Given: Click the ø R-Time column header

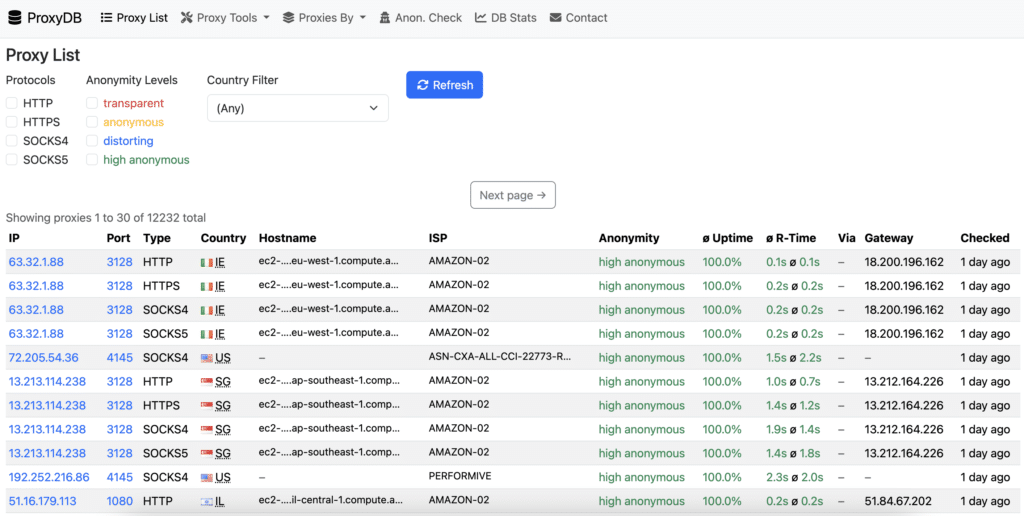Looking at the screenshot, I should tap(791, 238).
